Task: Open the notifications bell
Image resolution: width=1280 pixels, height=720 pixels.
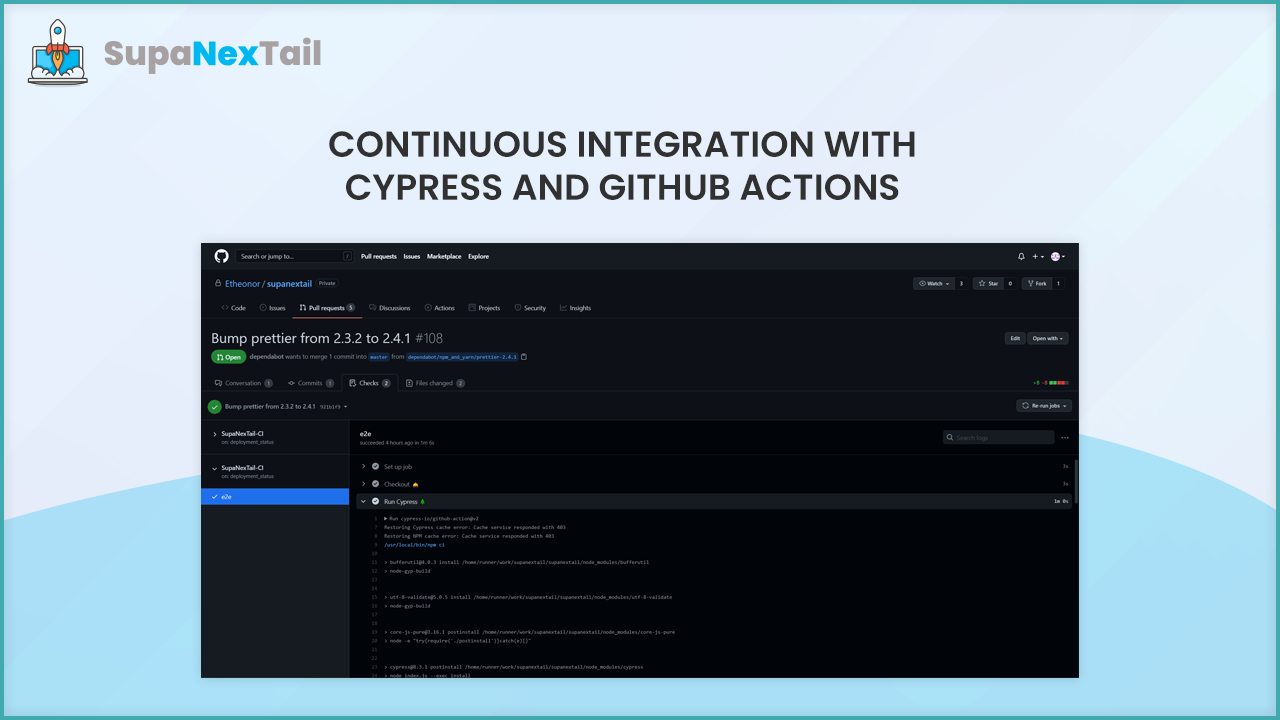Action: 1021,256
